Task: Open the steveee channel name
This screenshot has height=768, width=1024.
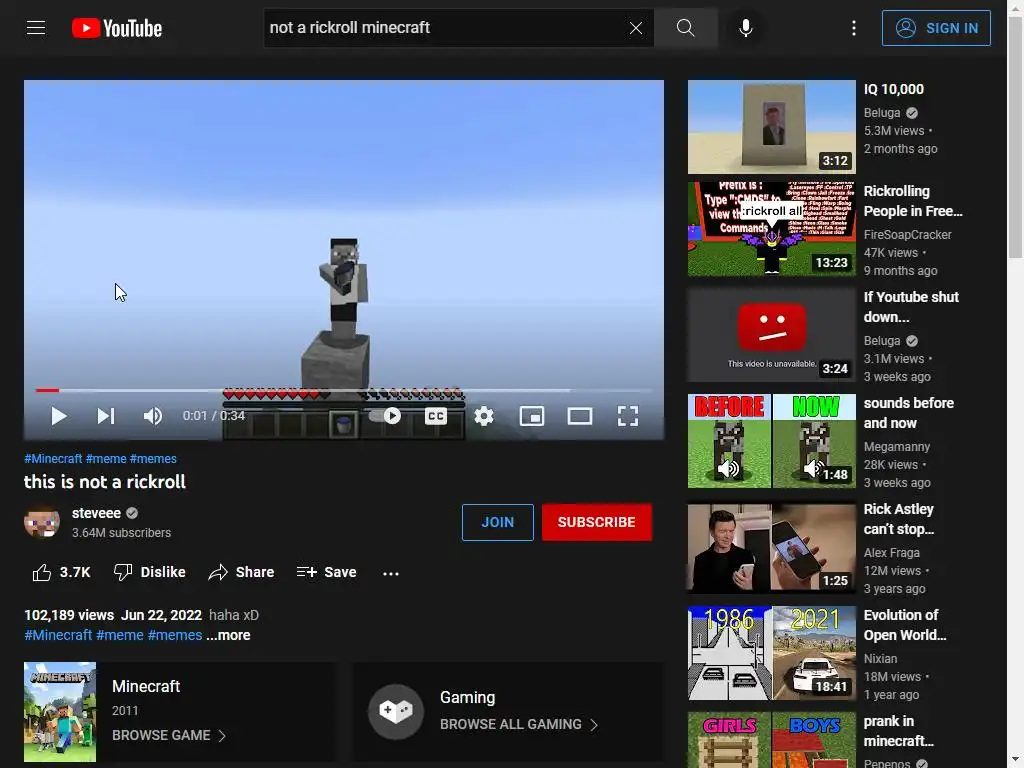Action: [x=96, y=513]
